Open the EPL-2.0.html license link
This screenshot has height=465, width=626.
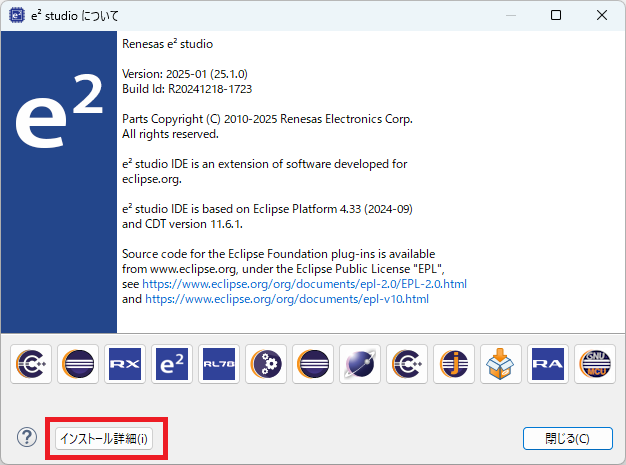click(x=305, y=284)
